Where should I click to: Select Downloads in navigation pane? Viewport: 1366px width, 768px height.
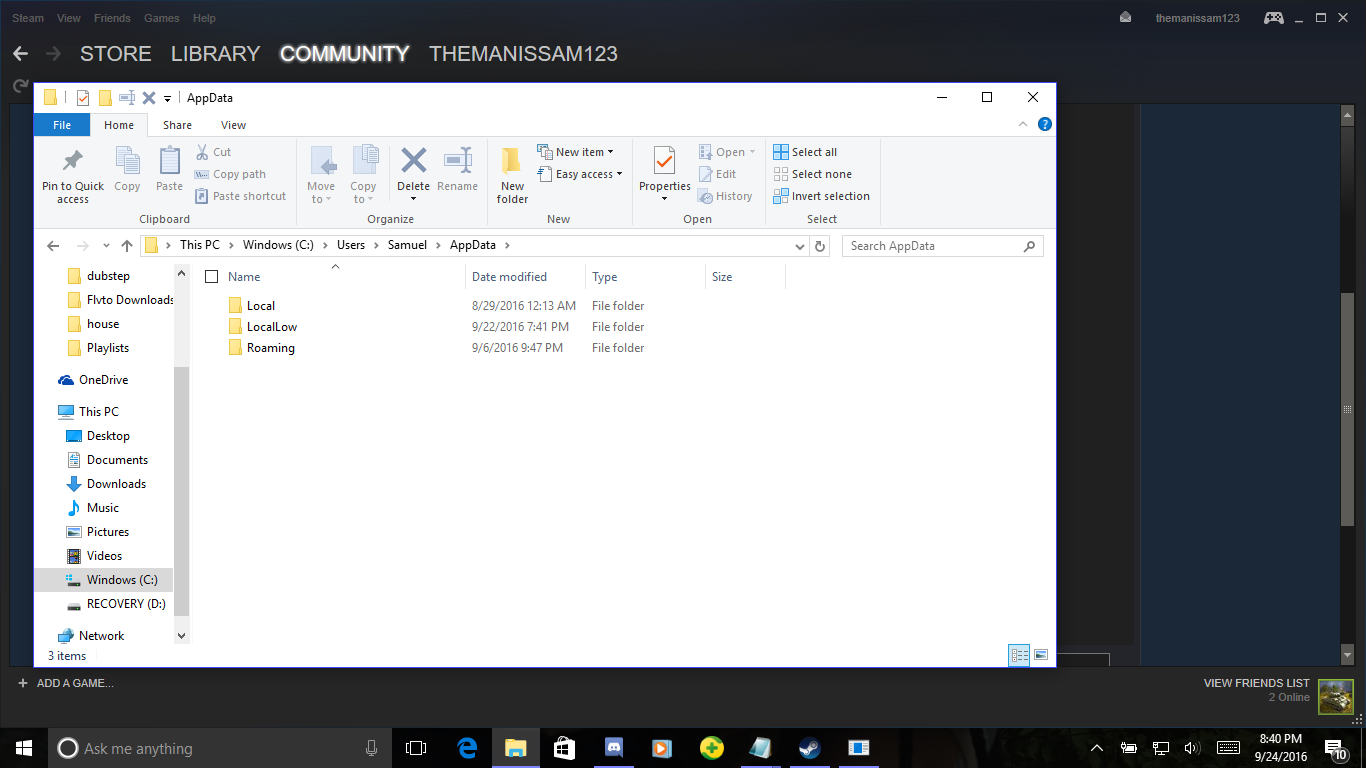point(116,484)
